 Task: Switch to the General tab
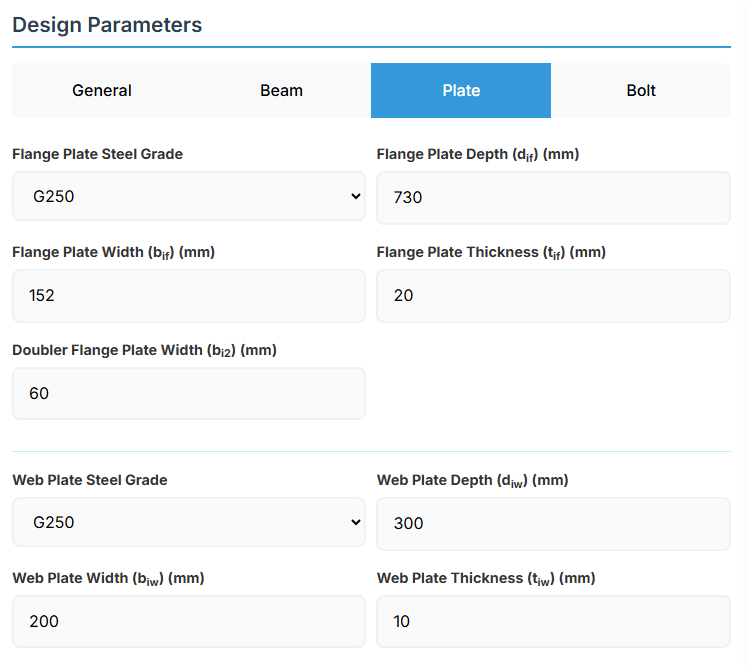coord(101,90)
